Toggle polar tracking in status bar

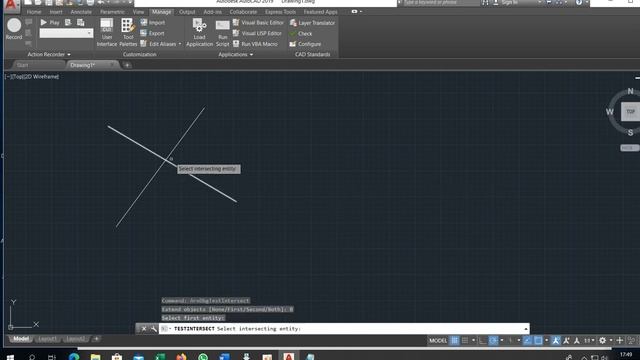point(493,340)
